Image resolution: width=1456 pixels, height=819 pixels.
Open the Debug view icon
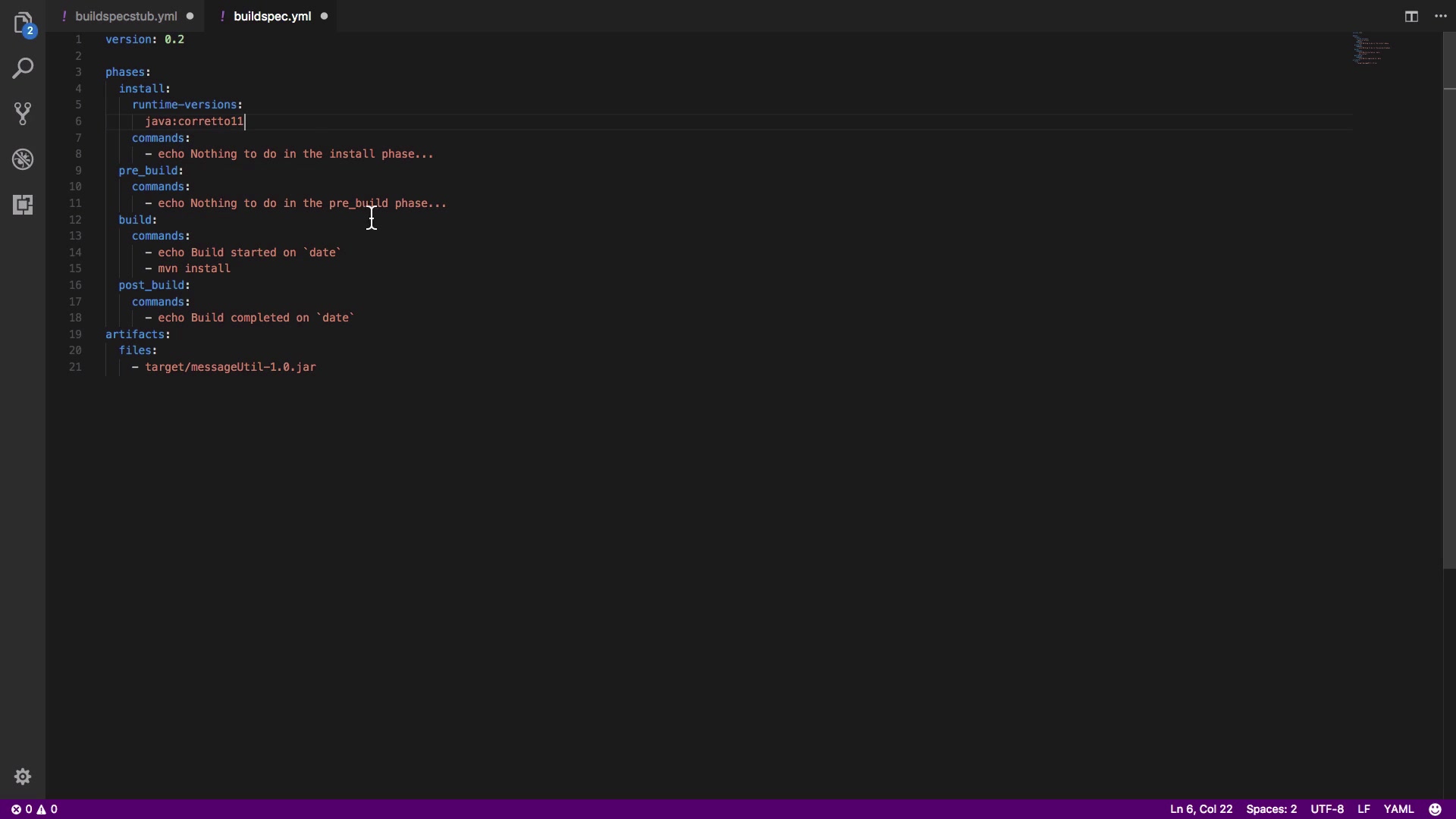pos(23,159)
